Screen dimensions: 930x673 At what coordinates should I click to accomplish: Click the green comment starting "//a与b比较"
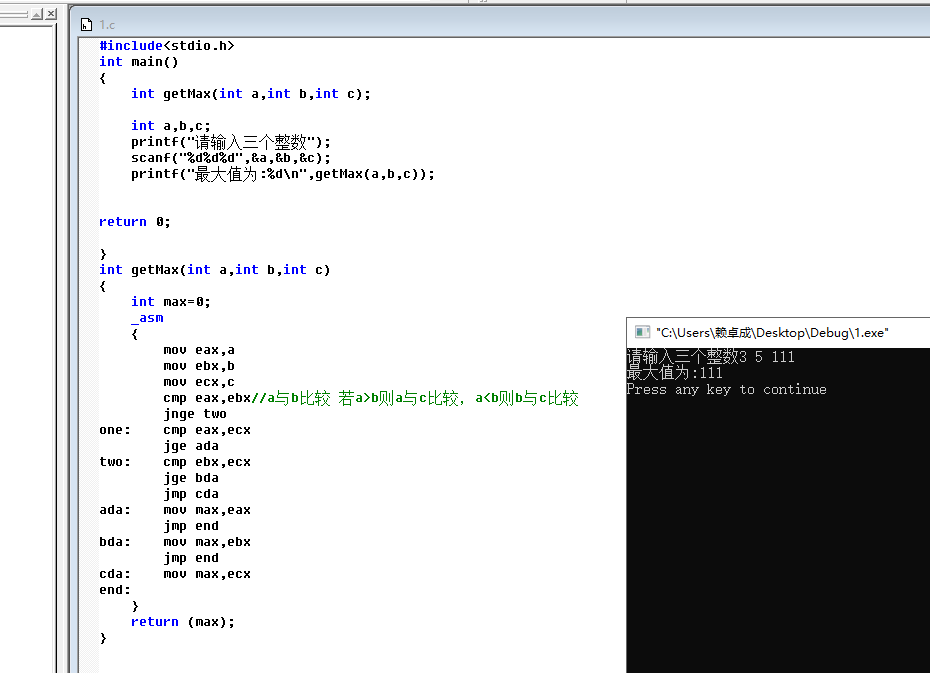click(x=415, y=398)
